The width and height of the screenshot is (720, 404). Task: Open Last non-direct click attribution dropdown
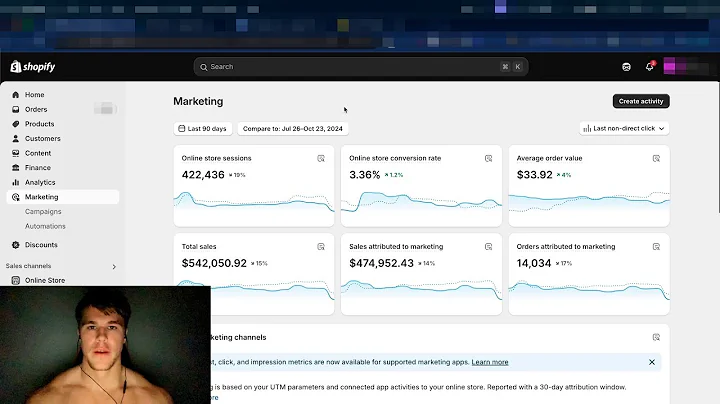coord(624,129)
